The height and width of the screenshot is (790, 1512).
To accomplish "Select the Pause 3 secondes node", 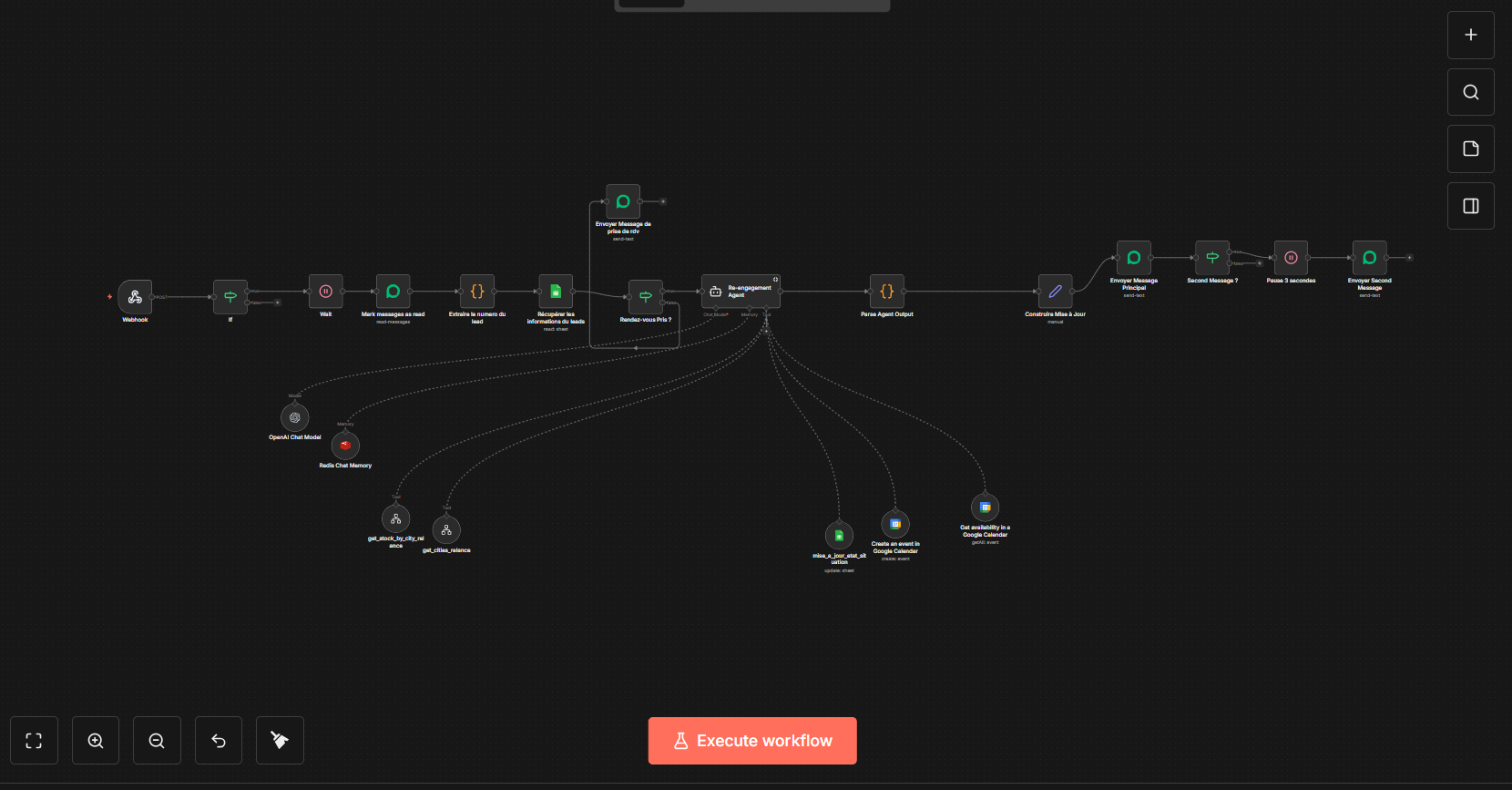I will pos(1291,258).
